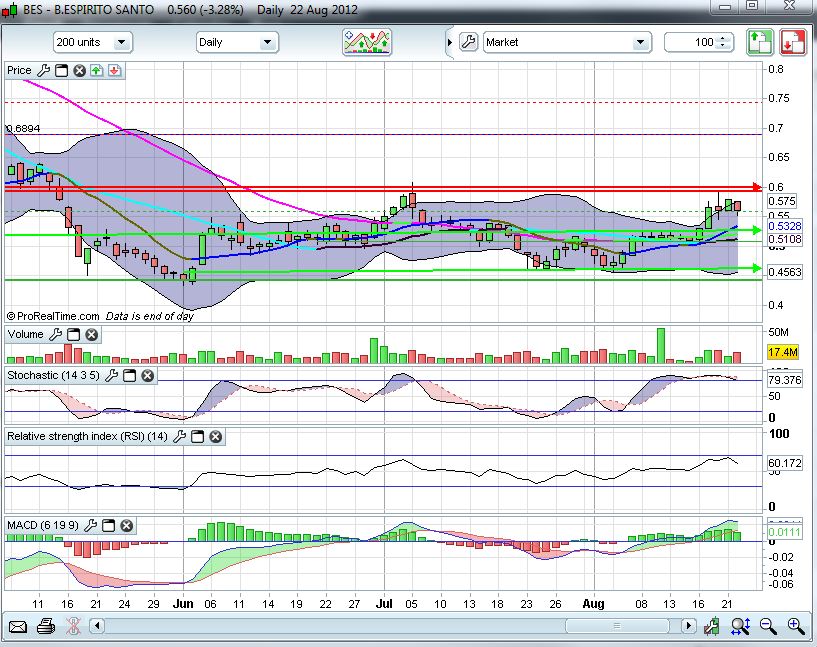The width and height of the screenshot is (817, 647).
Task: Close the Price panel
Action: (79, 70)
